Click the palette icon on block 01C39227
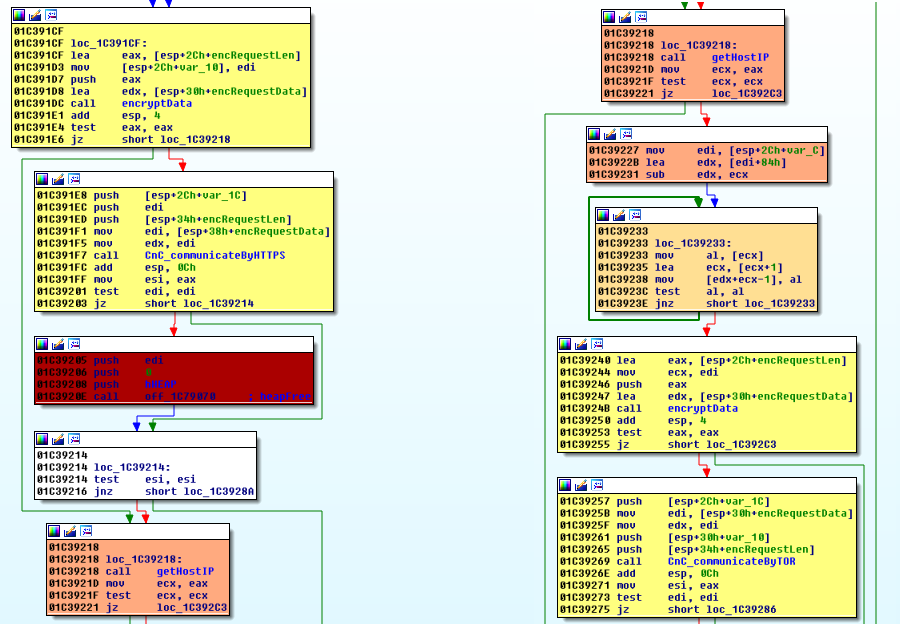 592,132
